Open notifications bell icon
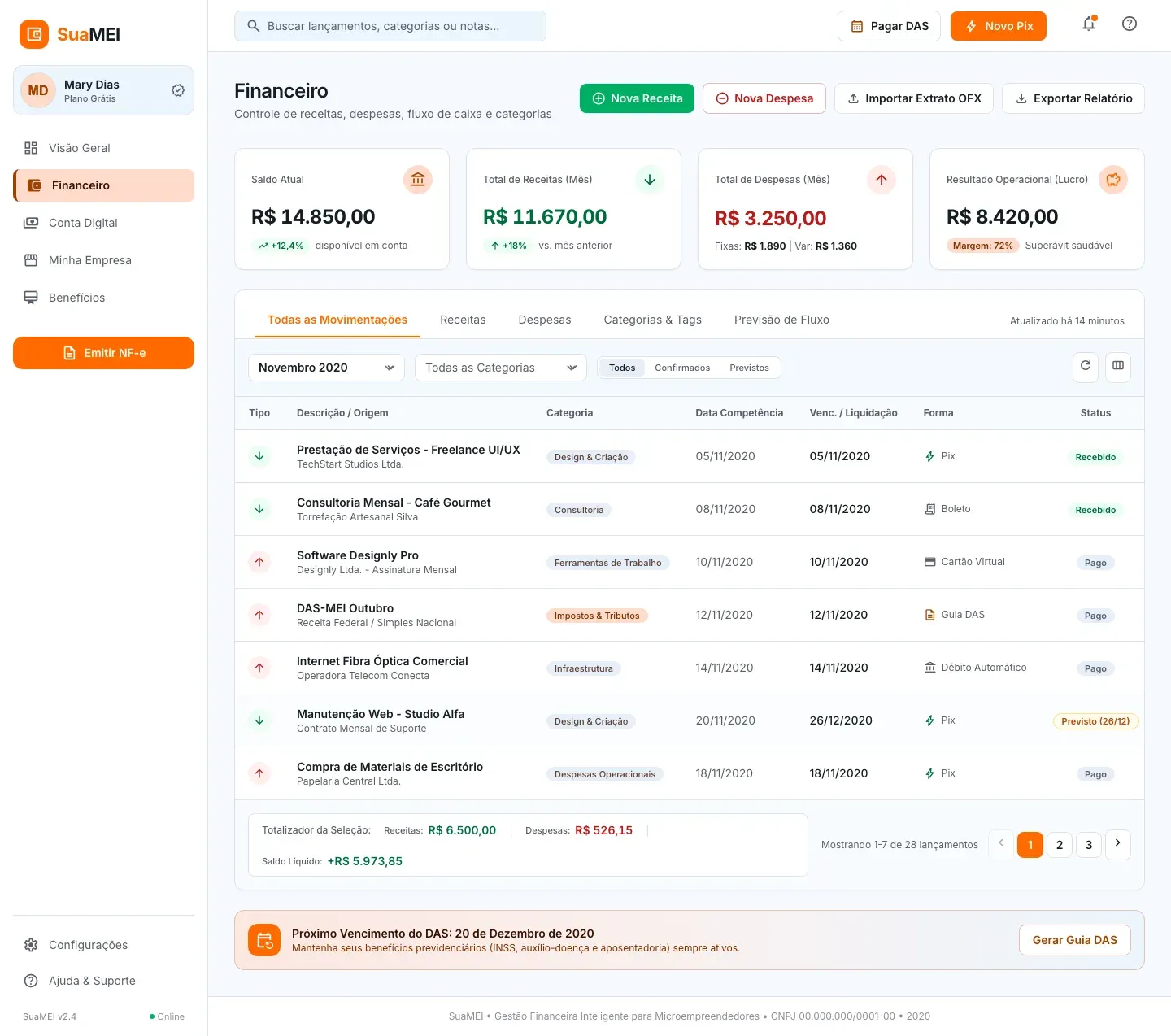 coord(1089,24)
